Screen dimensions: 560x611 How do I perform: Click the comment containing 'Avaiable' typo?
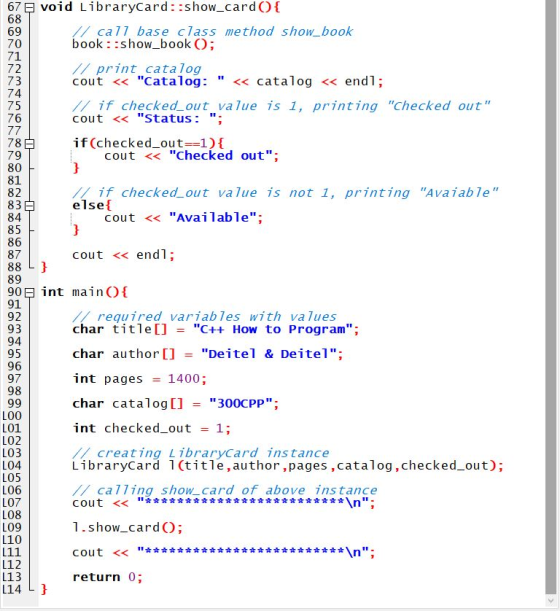coord(285,193)
